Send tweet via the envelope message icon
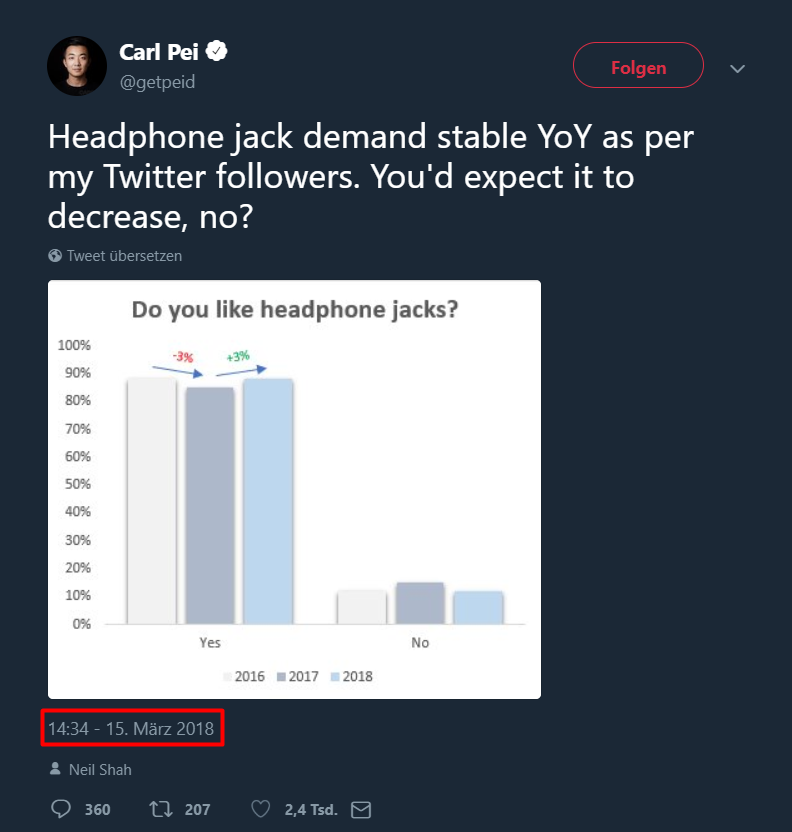Viewport: 792px width, 832px height. click(361, 808)
